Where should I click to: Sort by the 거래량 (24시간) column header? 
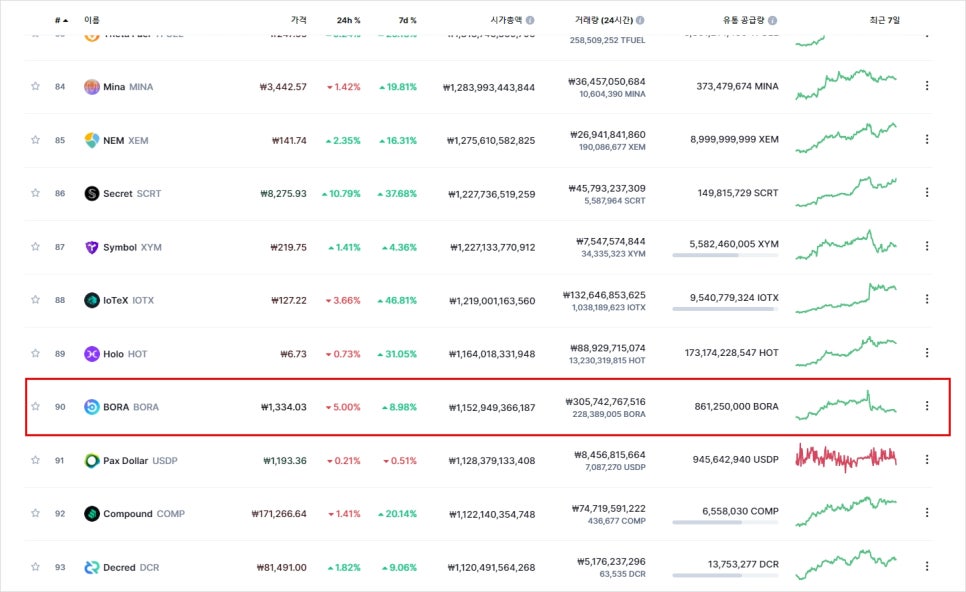tap(604, 20)
